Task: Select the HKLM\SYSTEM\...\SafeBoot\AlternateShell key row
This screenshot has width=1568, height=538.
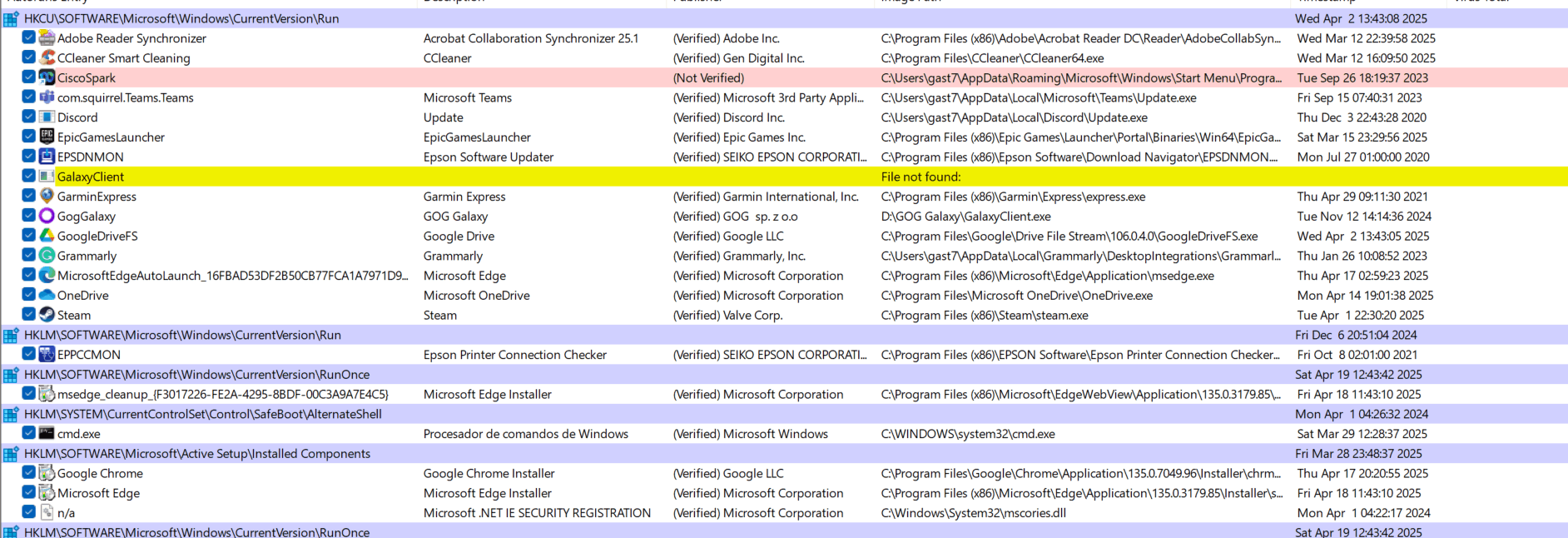Action: 784,414
